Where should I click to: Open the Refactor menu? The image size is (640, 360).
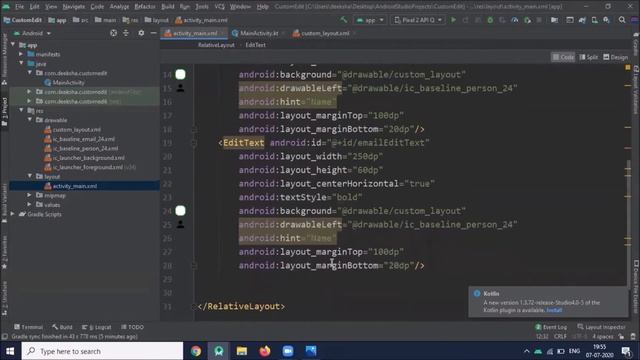[145, 7]
